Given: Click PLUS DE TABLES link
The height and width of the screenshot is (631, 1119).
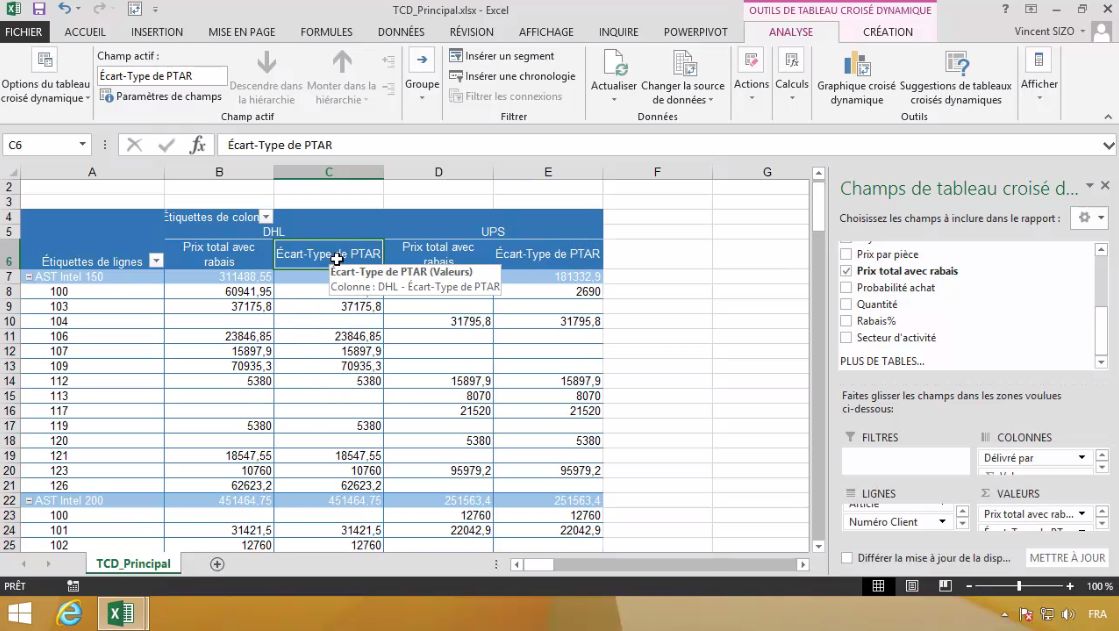Looking at the screenshot, I should pyautogui.click(x=882, y=361).
